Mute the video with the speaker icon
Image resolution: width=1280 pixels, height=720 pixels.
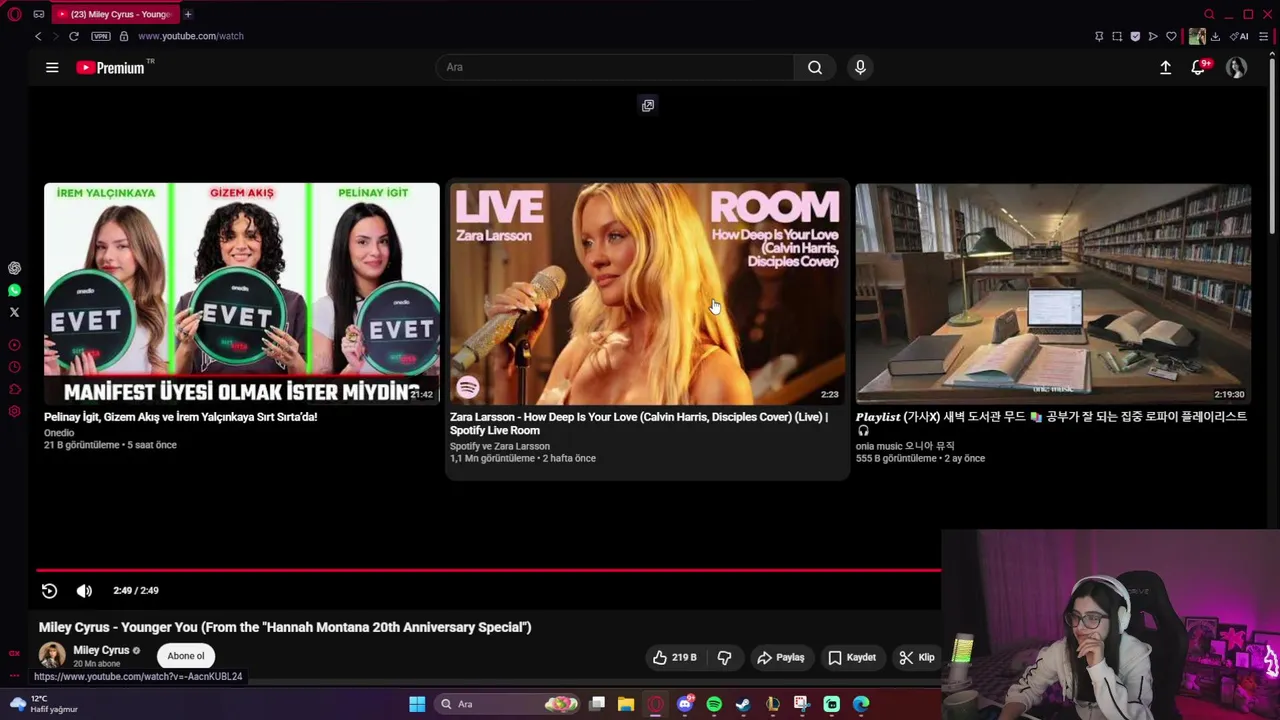tap(84, 590)
